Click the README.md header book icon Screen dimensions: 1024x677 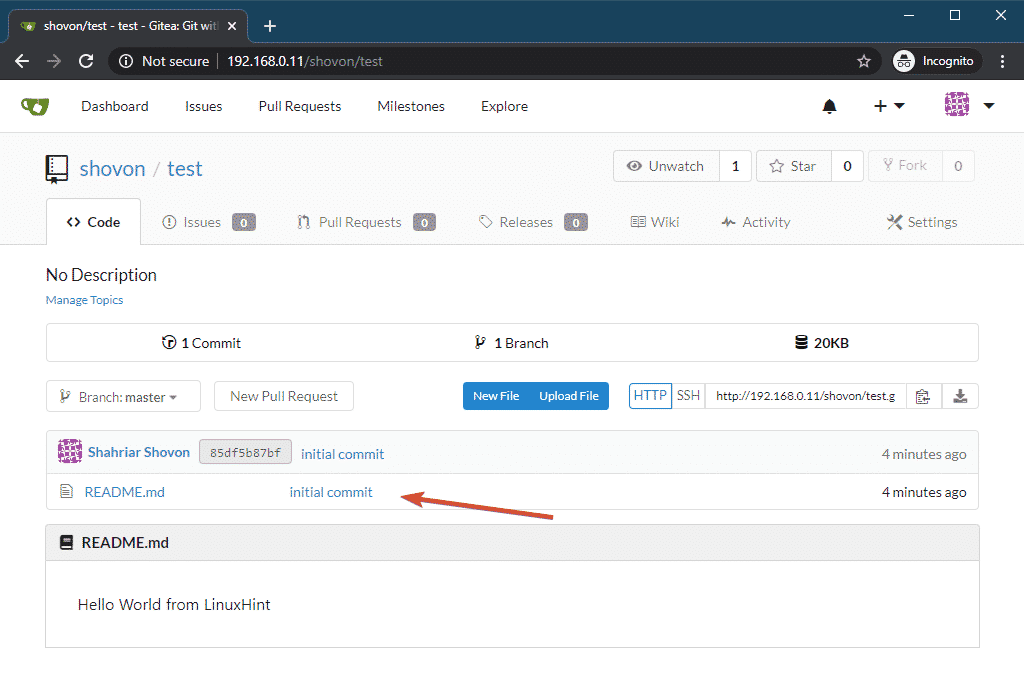(66, 543)
